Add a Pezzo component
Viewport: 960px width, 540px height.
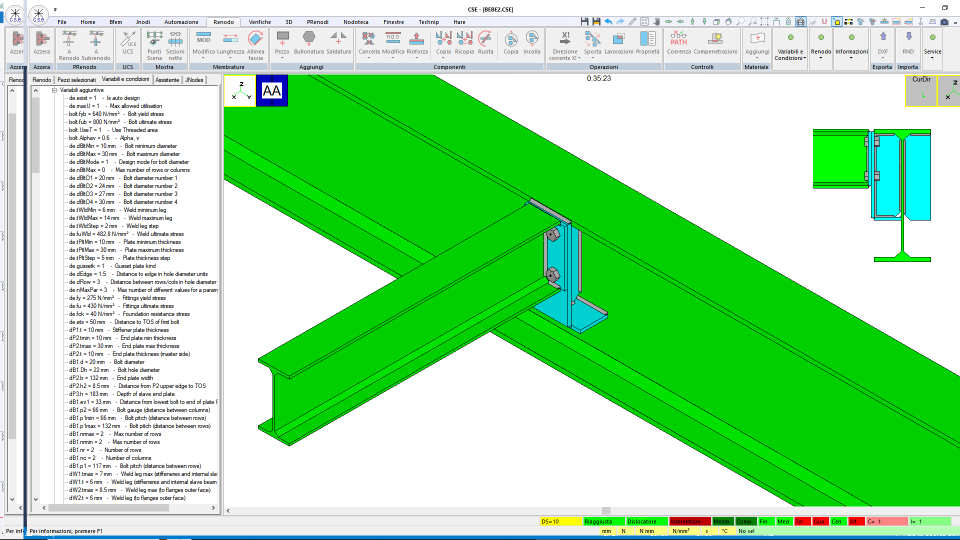(x=282, y=43)
